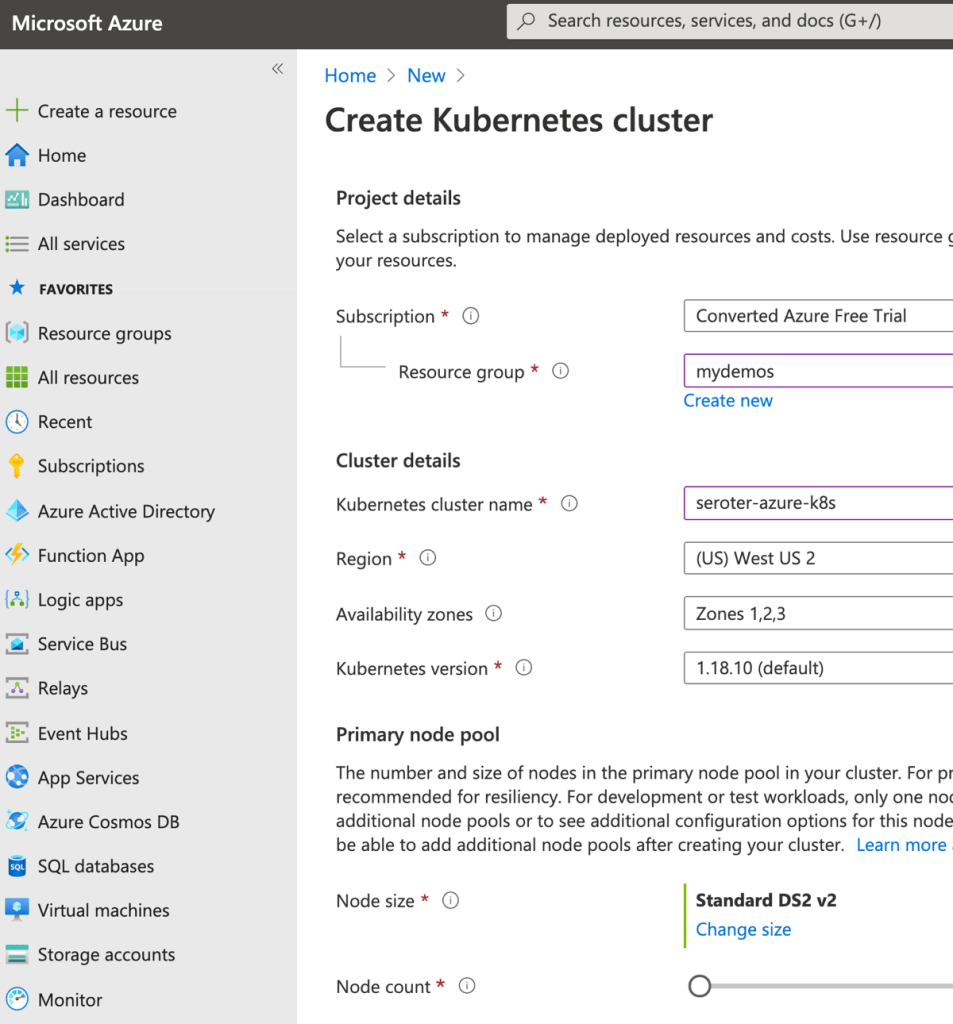Select the SQL databases icon
953x1024 pixels.
(17, 866)
